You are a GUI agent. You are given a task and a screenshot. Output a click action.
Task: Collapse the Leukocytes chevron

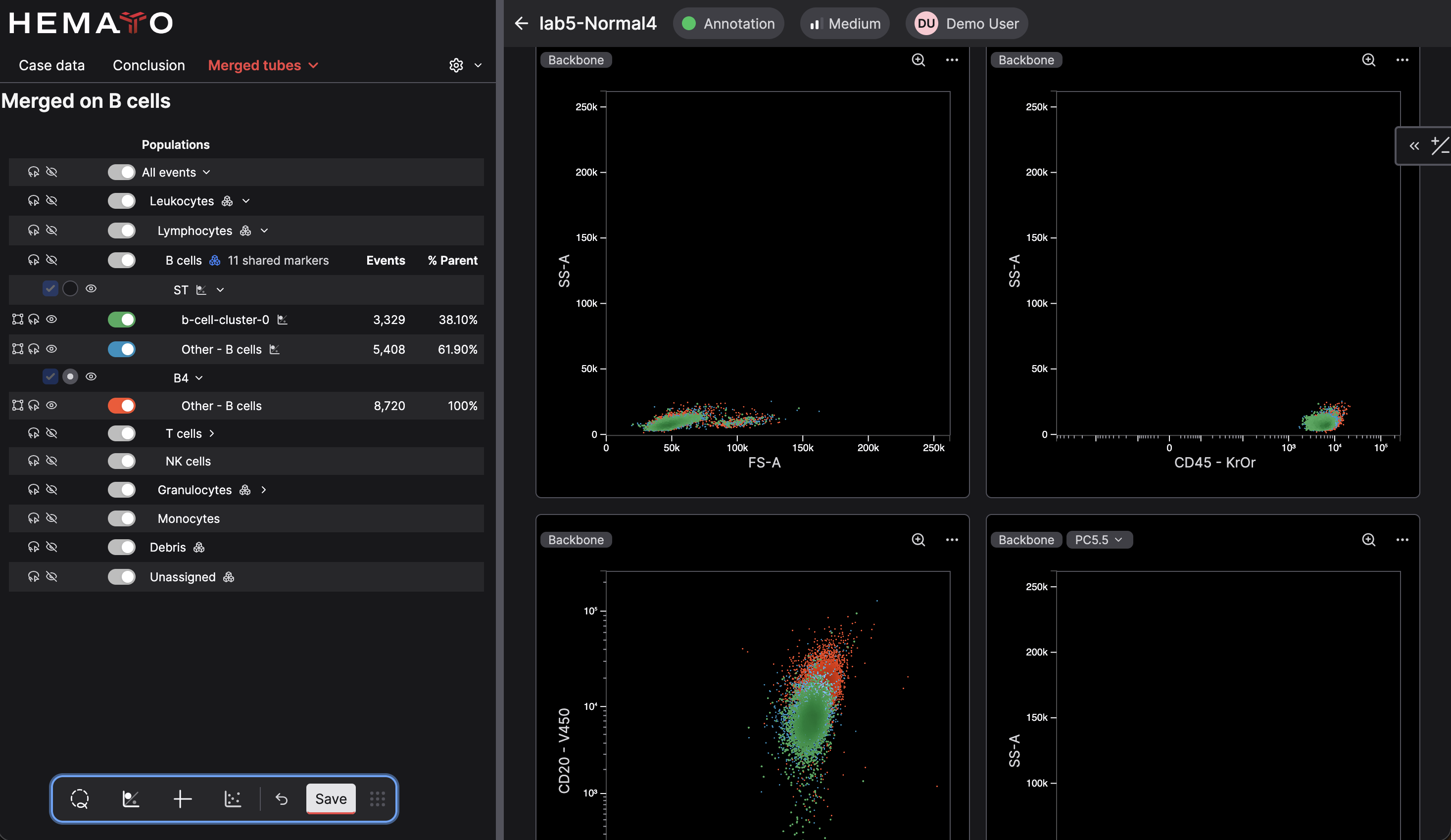pos(246,201)
